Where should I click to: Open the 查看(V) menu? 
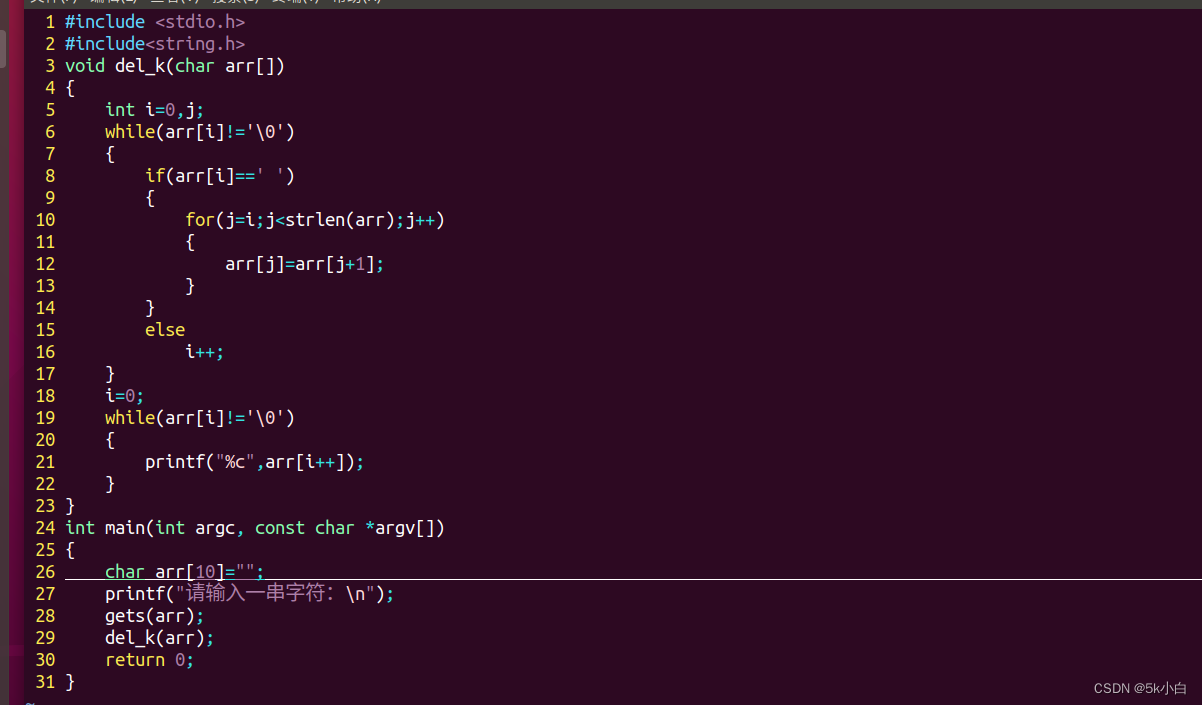pos(177,3)
